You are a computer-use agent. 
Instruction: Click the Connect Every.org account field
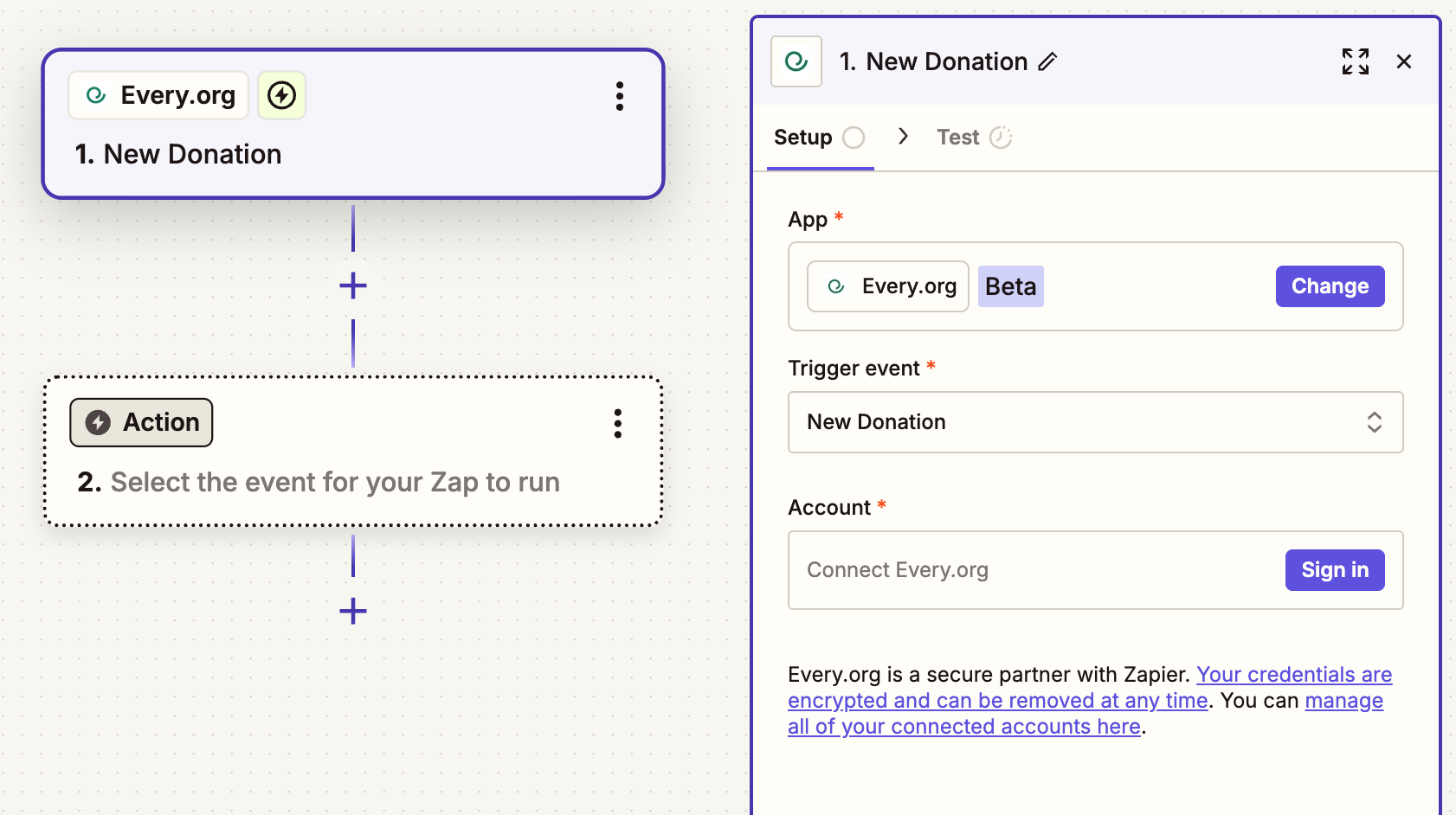point(1095,570)
